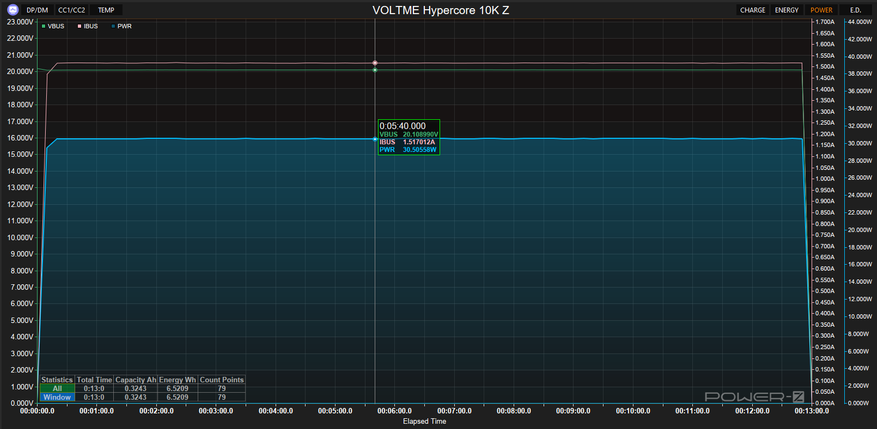Select the CHARGE tab
The height and width of the screenshot is (429, 877).
click(x=752, y=10)
